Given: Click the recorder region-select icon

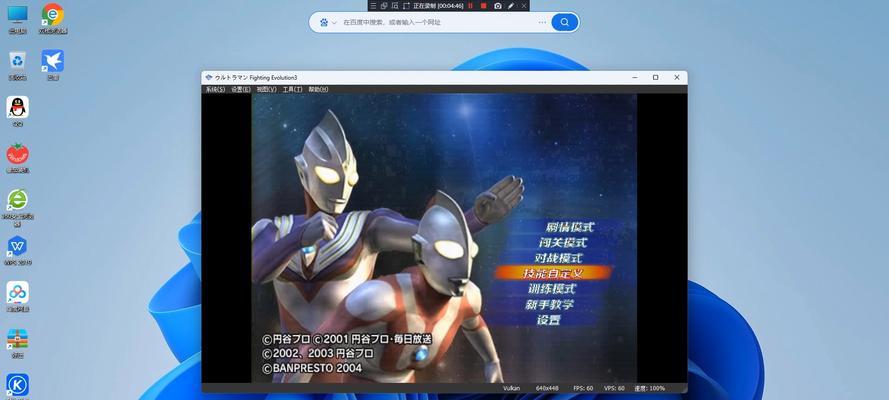Looking at the screenshot, I should tap(395, 6).
